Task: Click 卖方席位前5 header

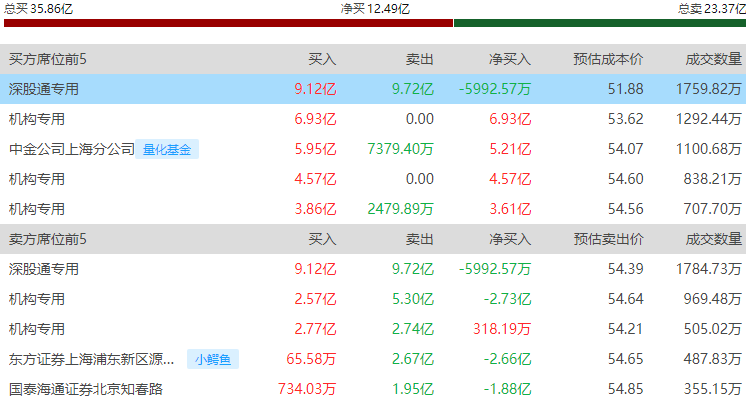Action: (48, 239)
